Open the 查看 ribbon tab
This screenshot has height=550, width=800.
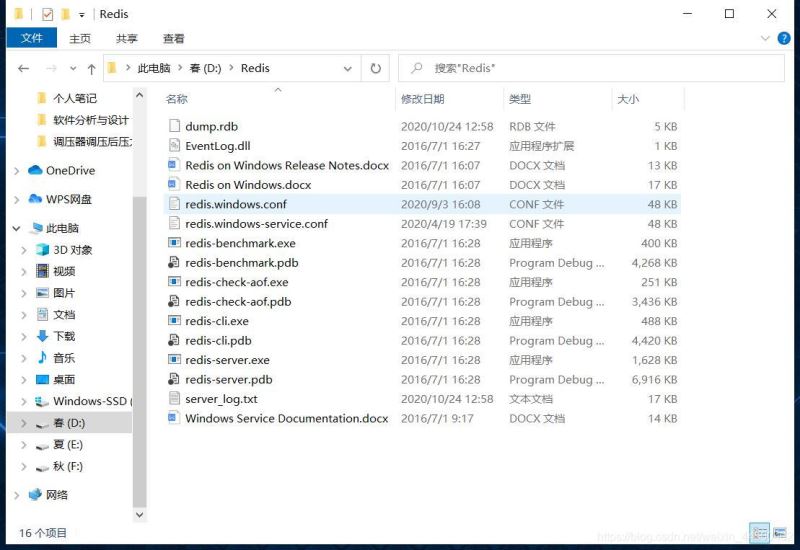tap(173, 38)
